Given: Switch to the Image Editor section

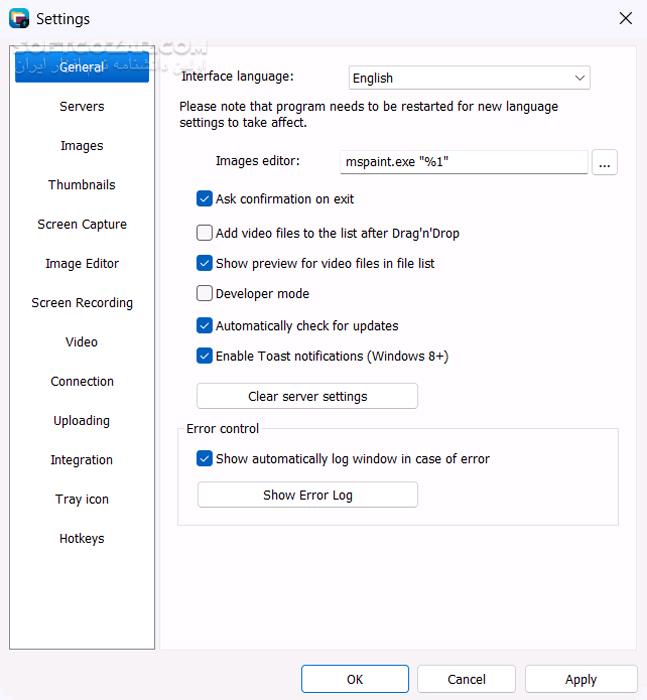Looking at the screenshot, I should point(82,264).
